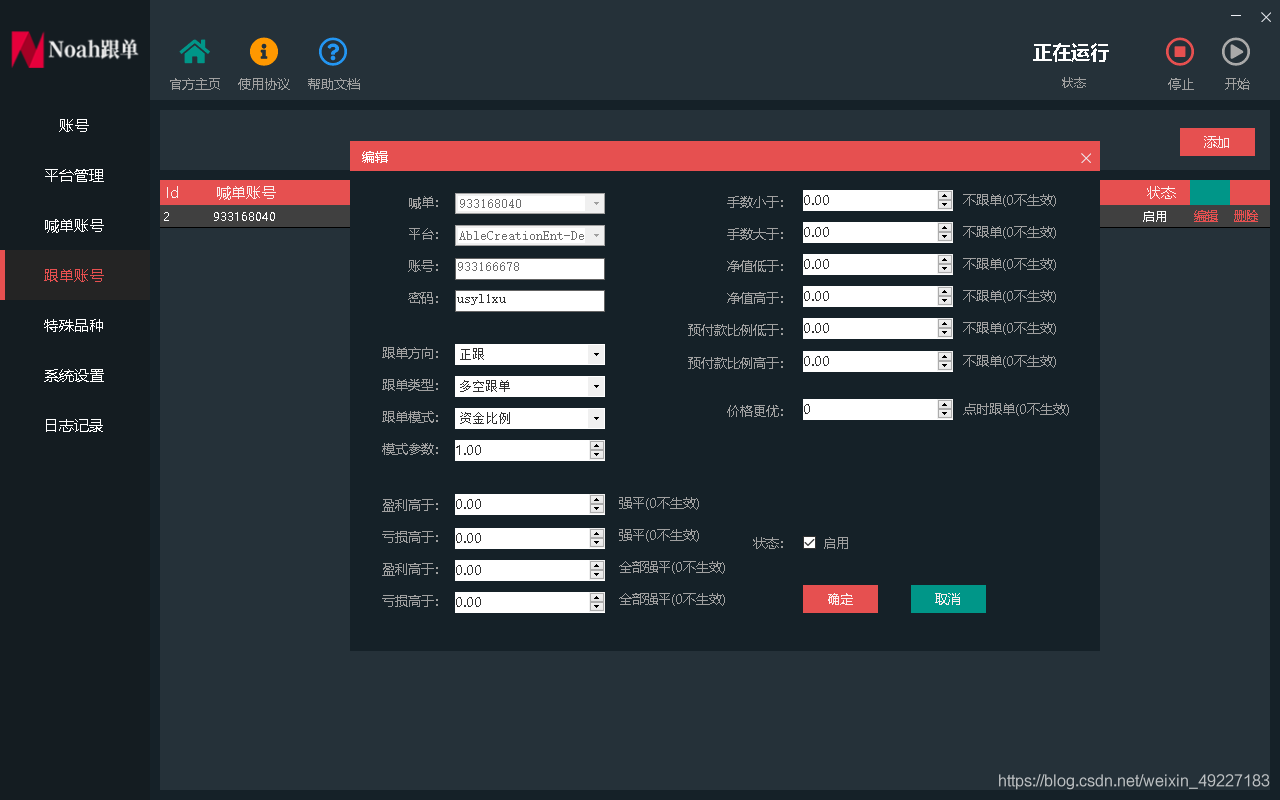The image size is (1280, 800).
Task: Open the 跟单模式 dropdown showing 资金比例
Action: click(x=530, y=418)
